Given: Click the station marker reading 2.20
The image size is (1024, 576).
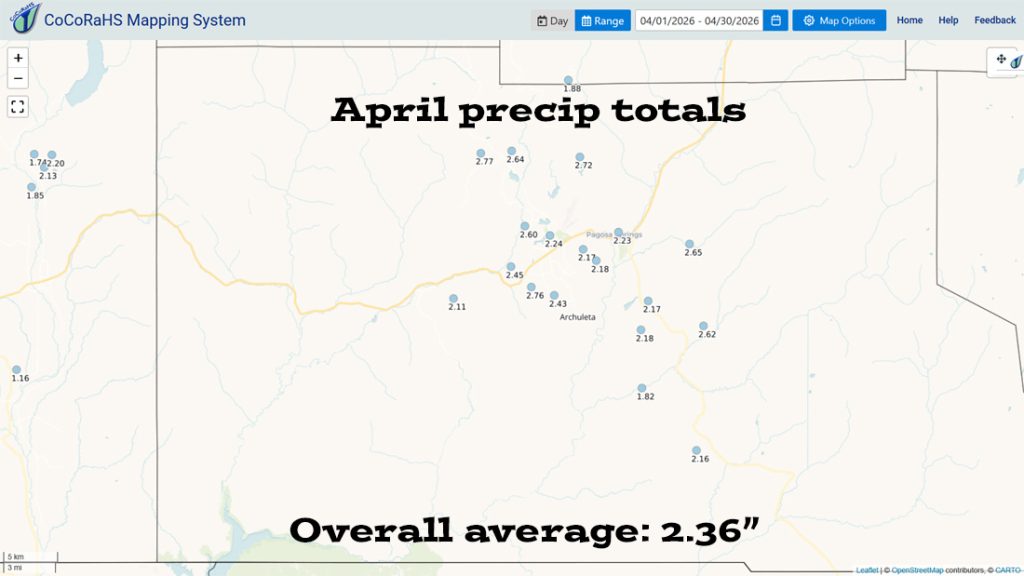Looking at the screenshot, I should (x=52, y=155).
